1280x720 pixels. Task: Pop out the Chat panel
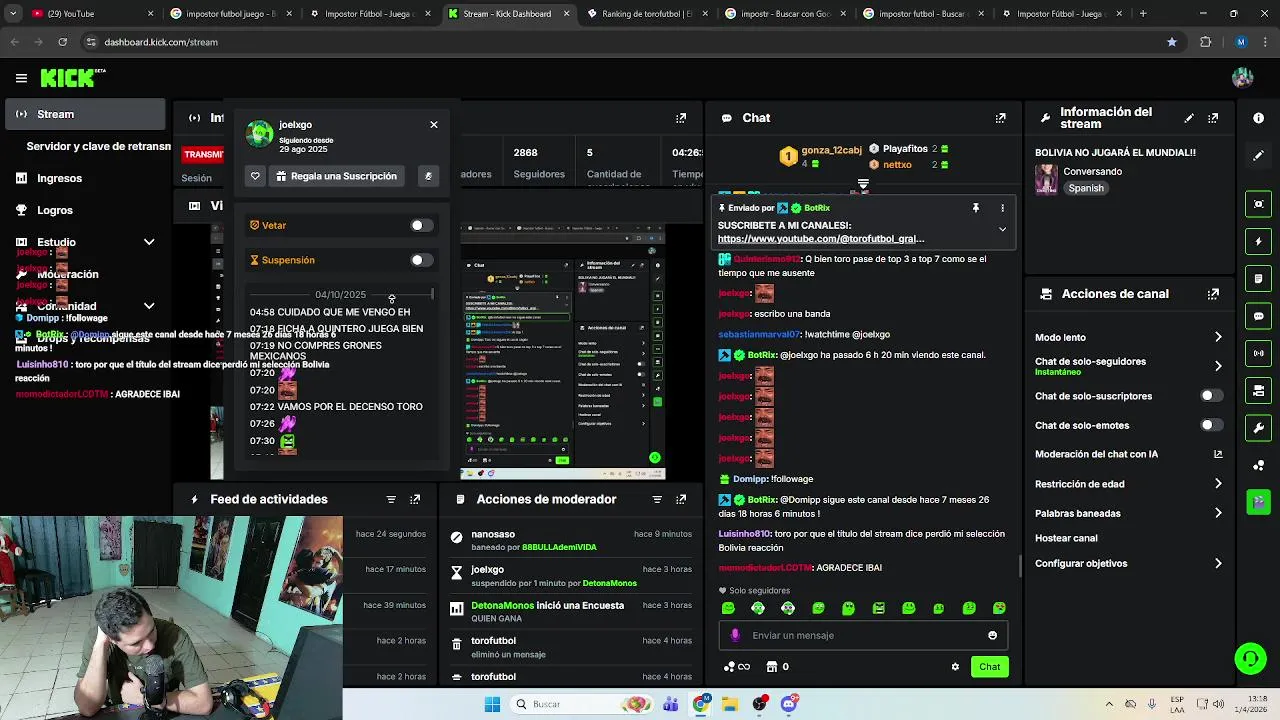click(1000, 118)
